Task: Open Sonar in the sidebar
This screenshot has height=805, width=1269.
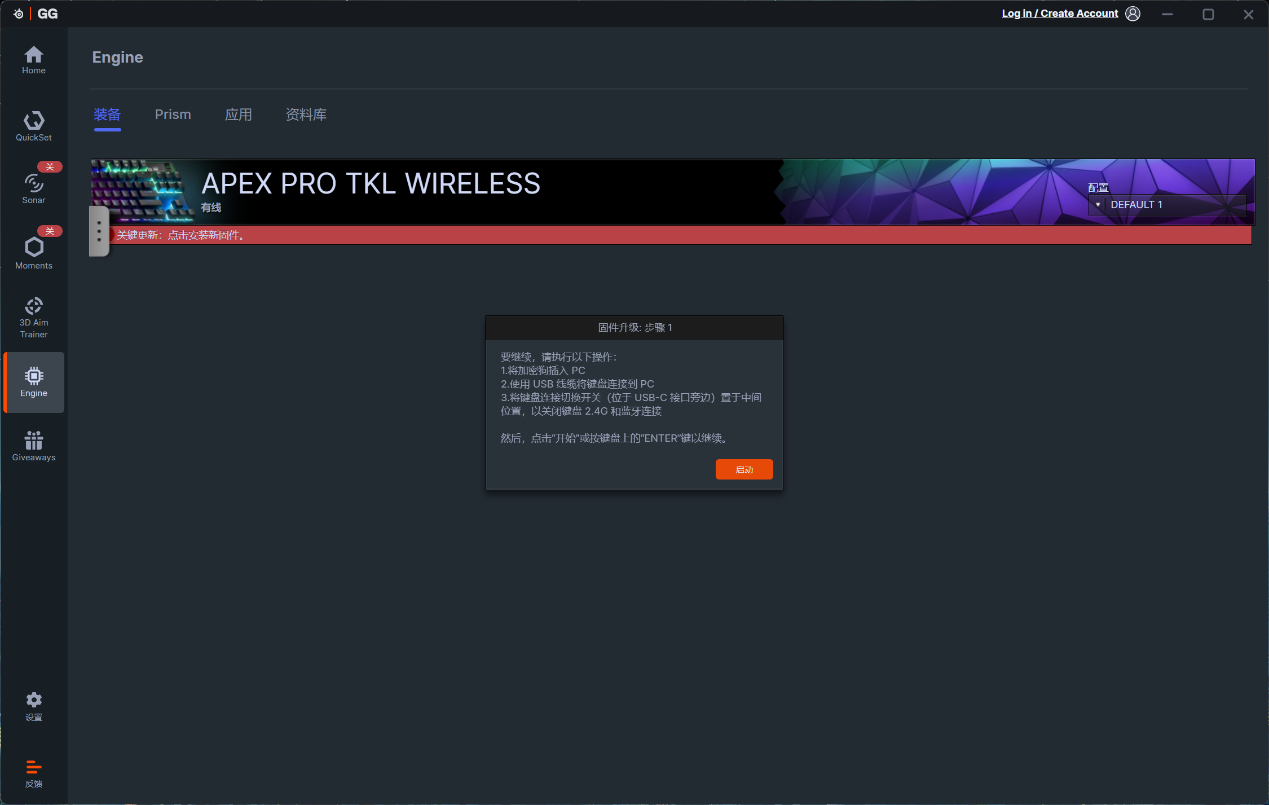Action: pyautogui.click(x=34, y=188)
